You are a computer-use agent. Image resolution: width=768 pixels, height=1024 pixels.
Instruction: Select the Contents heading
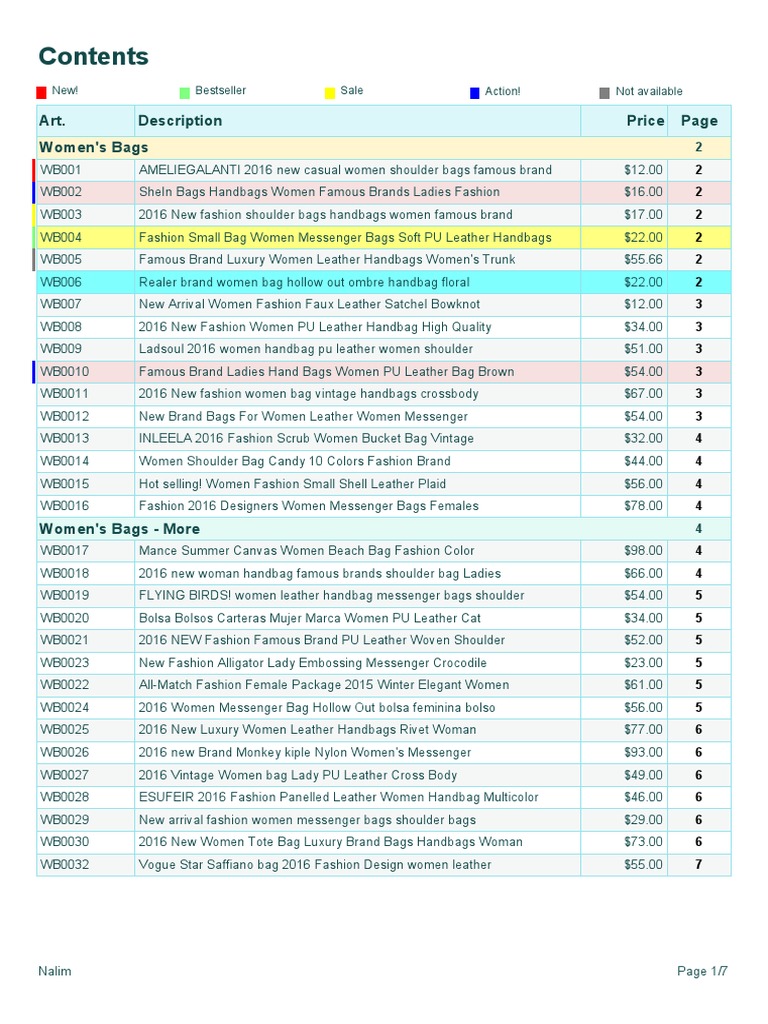point(93,56)
